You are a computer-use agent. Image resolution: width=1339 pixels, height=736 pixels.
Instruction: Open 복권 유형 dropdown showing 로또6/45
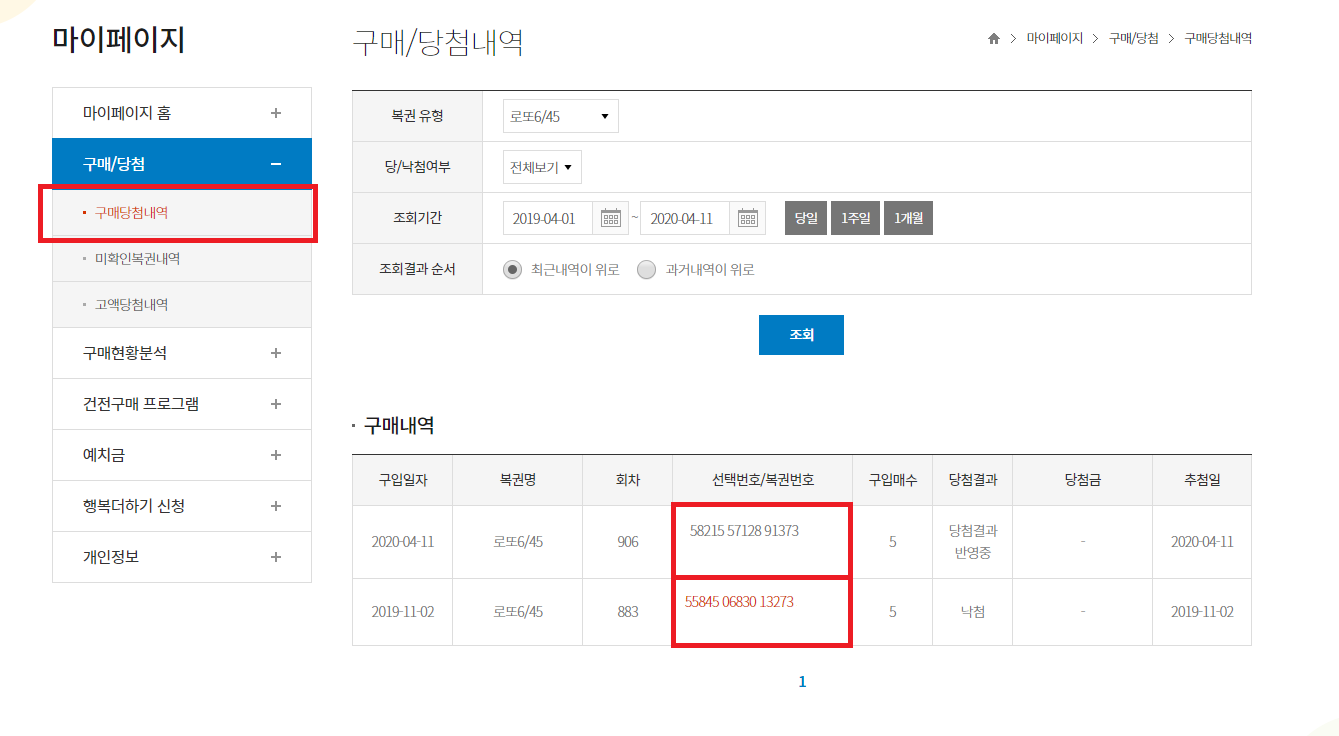click(561, 116)
